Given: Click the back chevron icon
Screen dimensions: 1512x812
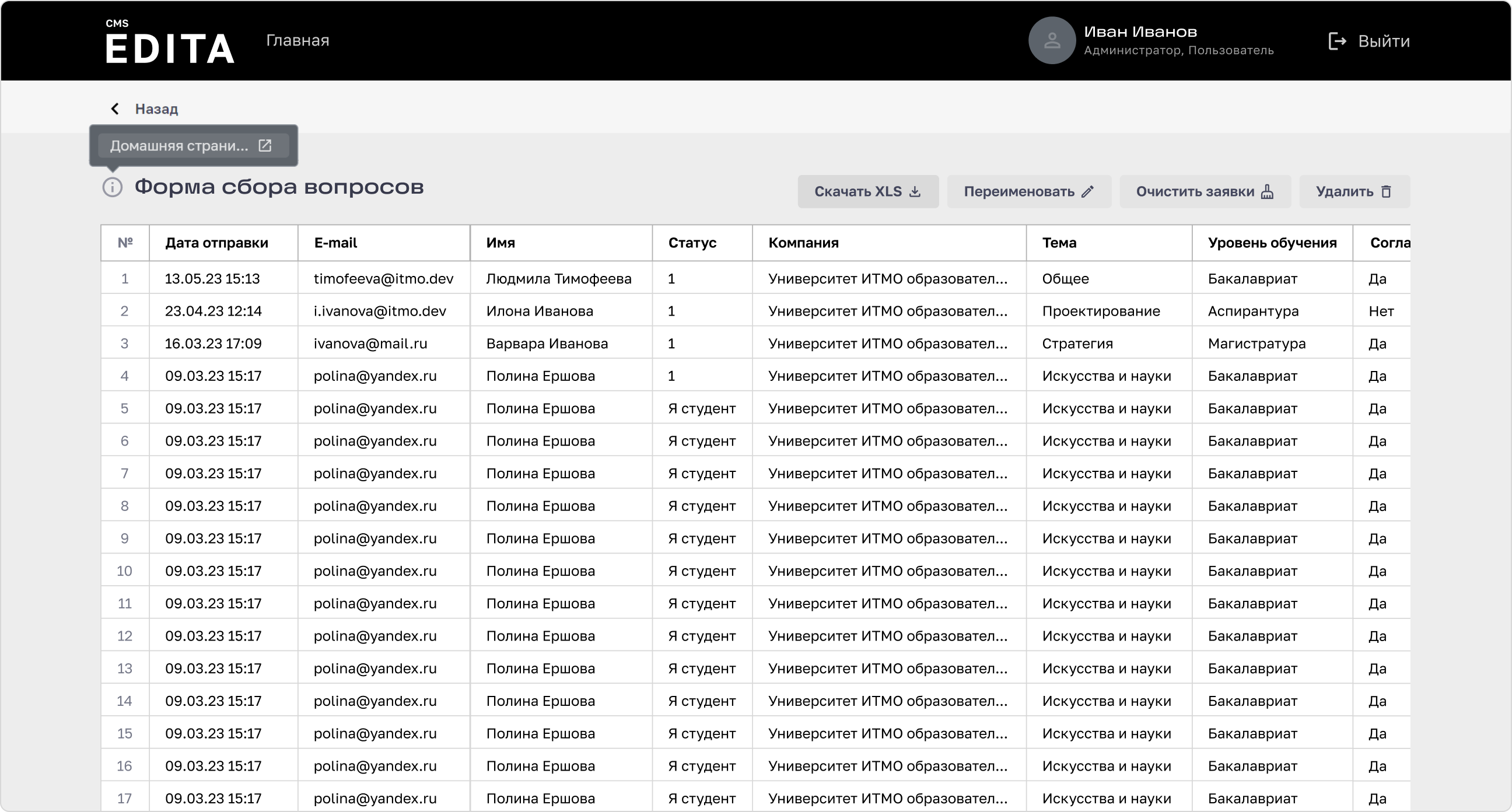Looking at the screenshot, I should 115,108.
